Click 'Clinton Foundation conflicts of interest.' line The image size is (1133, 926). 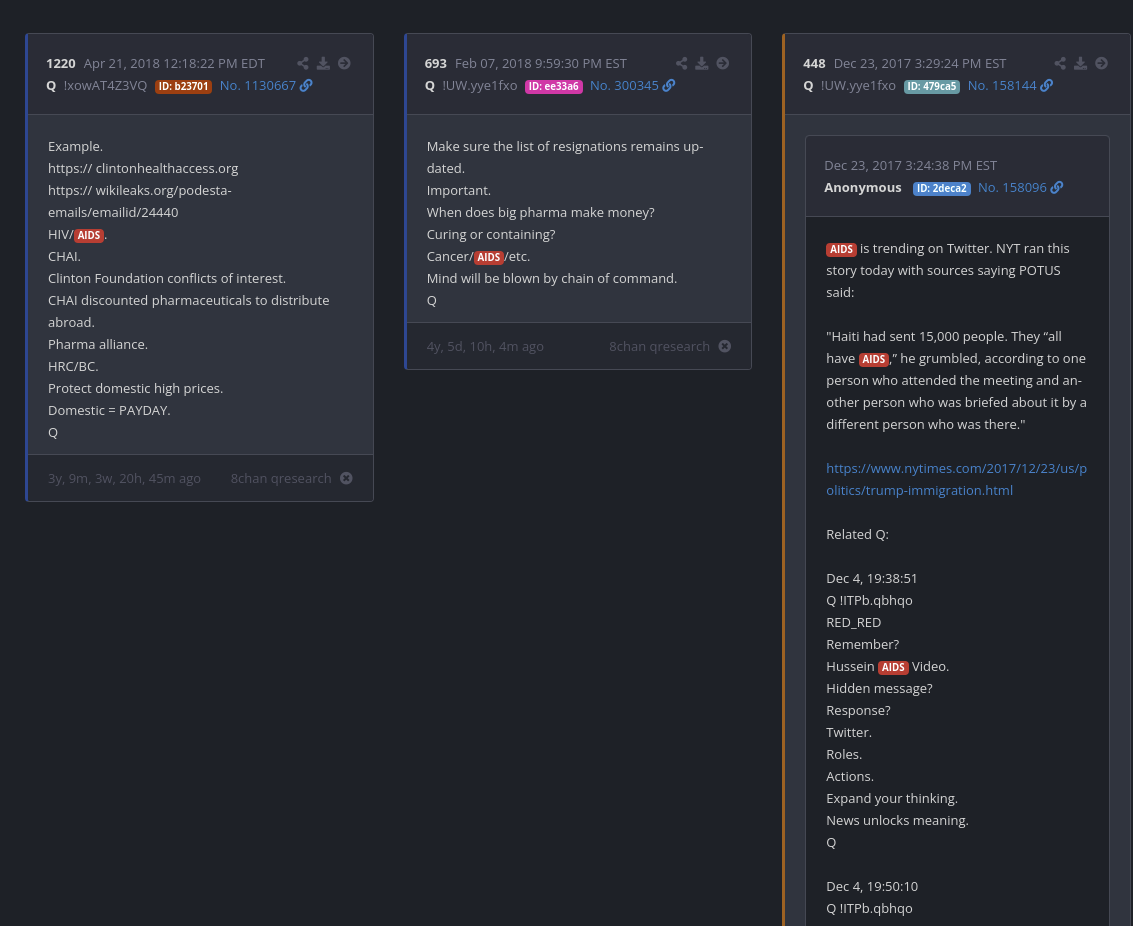coord(167,278)
